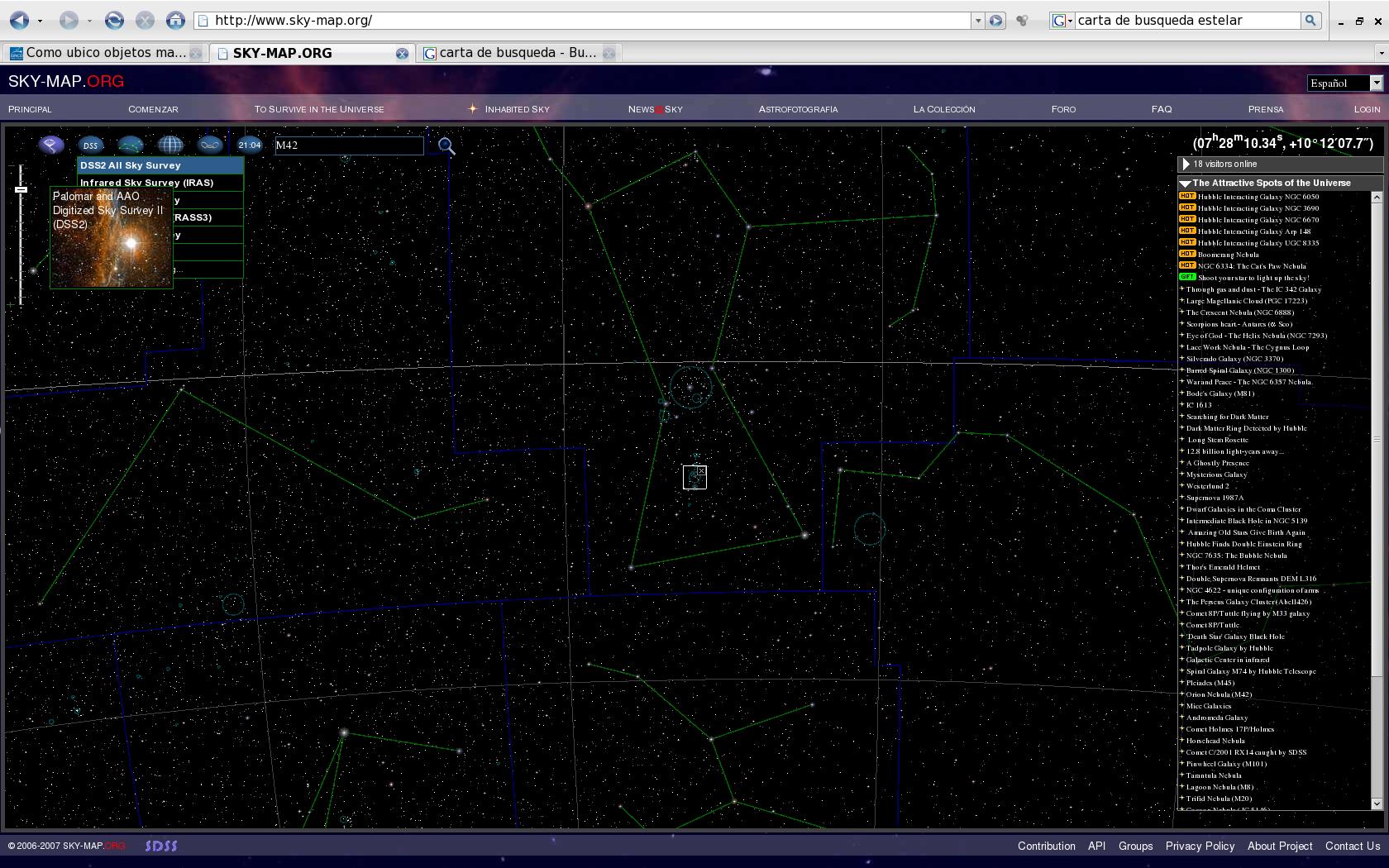Click the link chain icon on the map toolbar
This screenshot has width=1389, height=868.
click(x=210, y=145)
